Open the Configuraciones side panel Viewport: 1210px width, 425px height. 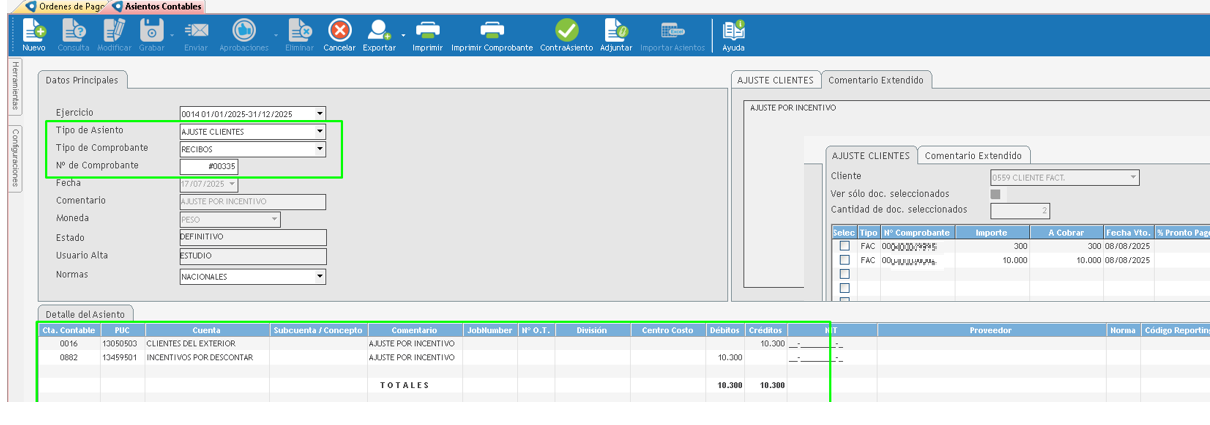click(15, 157)
